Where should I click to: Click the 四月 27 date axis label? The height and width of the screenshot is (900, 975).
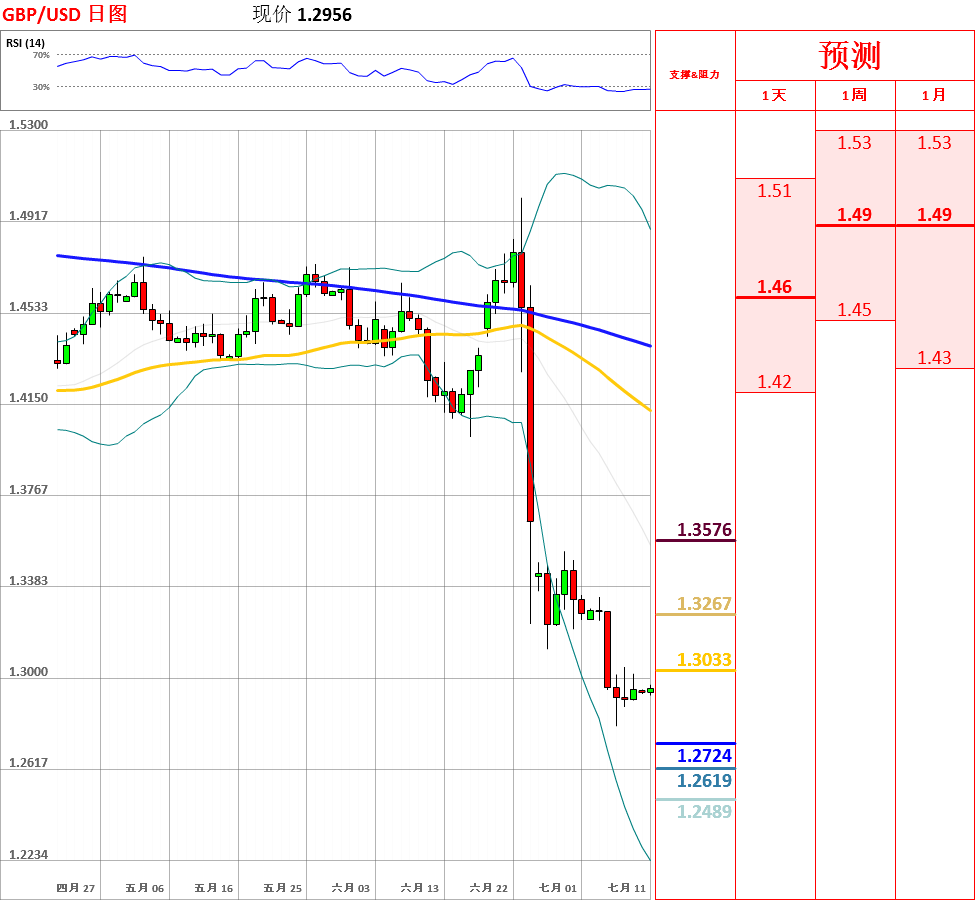click(x=76, y=888)
